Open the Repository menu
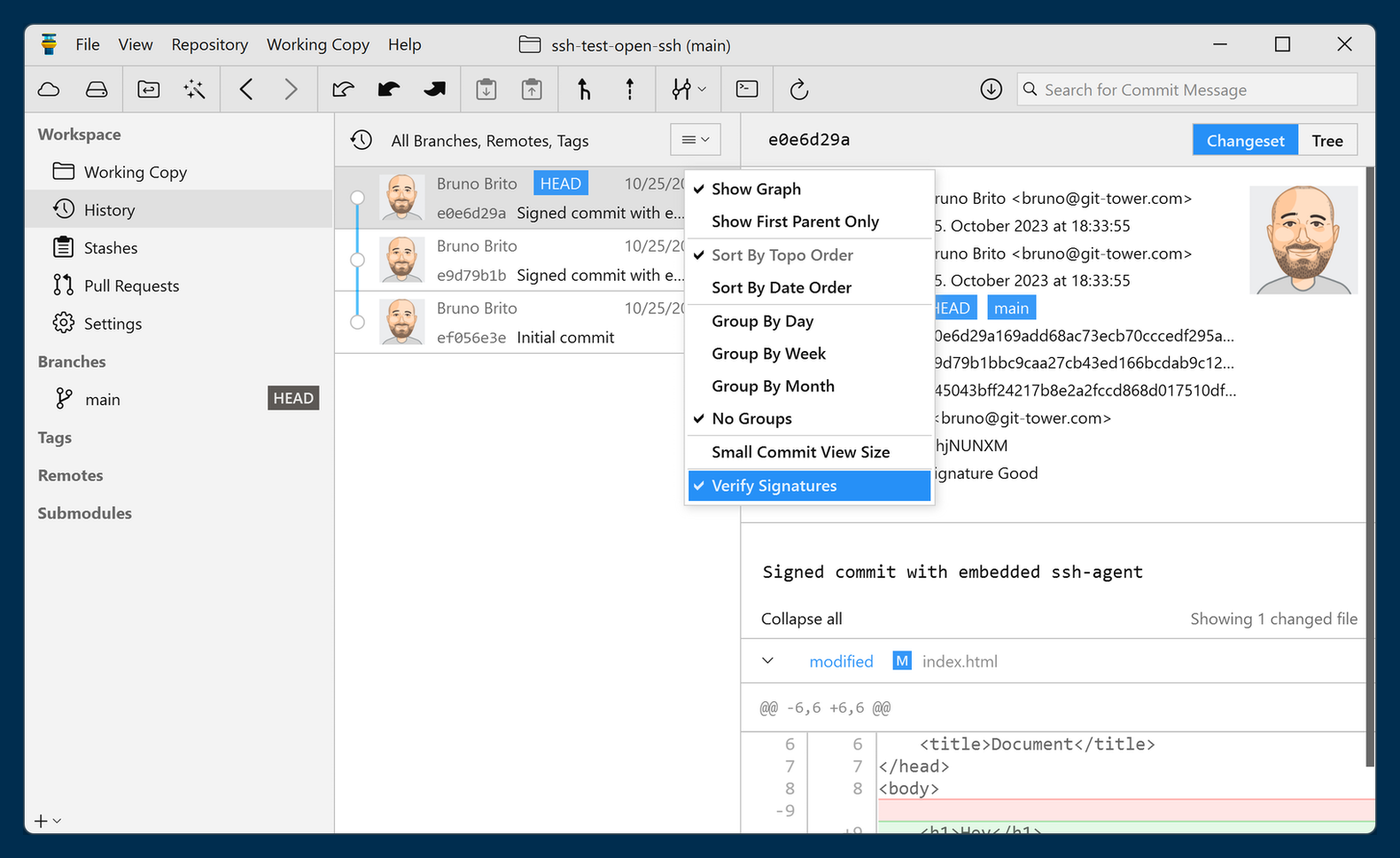Screen dimensions: 1400x858 209,44
